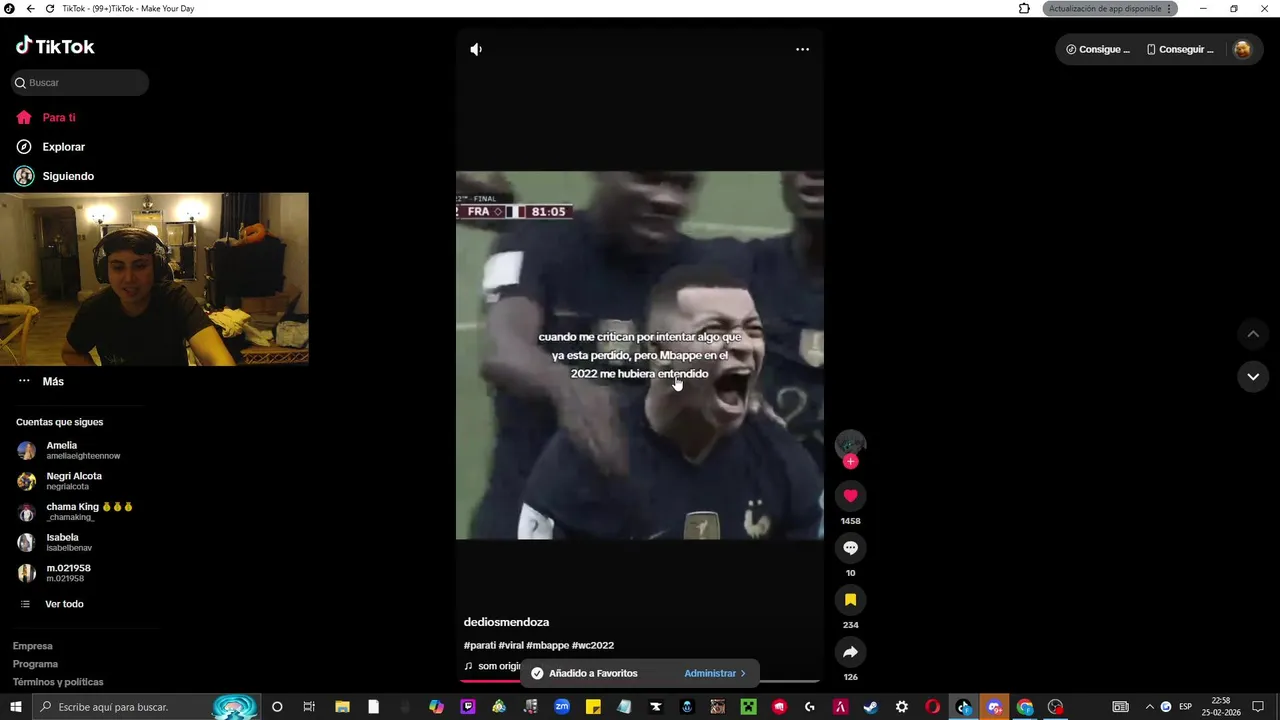
Task: Switch the ESP input language indicator
Action: coord(1186,707)
